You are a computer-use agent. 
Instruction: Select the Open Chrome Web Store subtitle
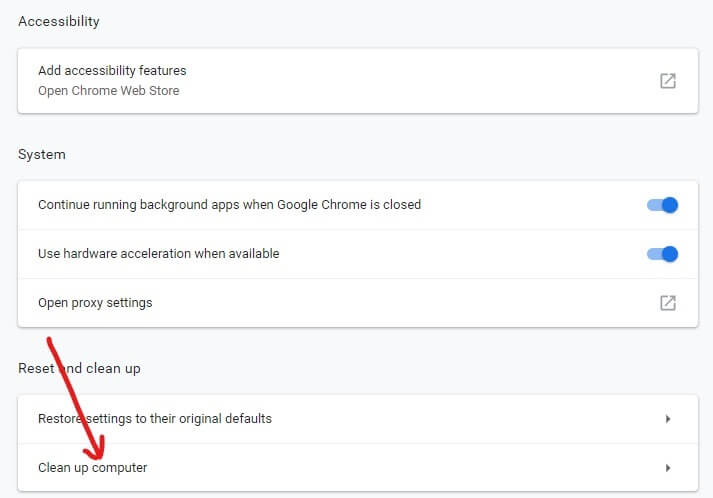108,91
